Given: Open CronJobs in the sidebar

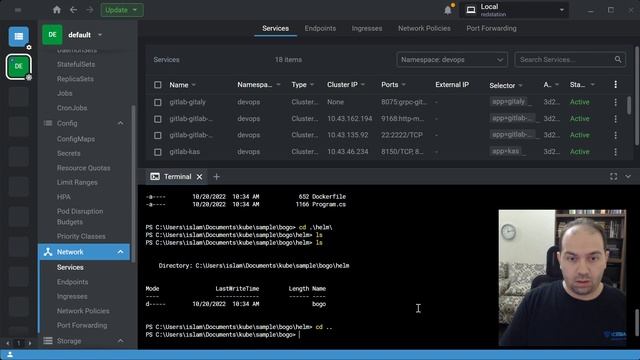Looking at the screenshot, I should point(72,108).
